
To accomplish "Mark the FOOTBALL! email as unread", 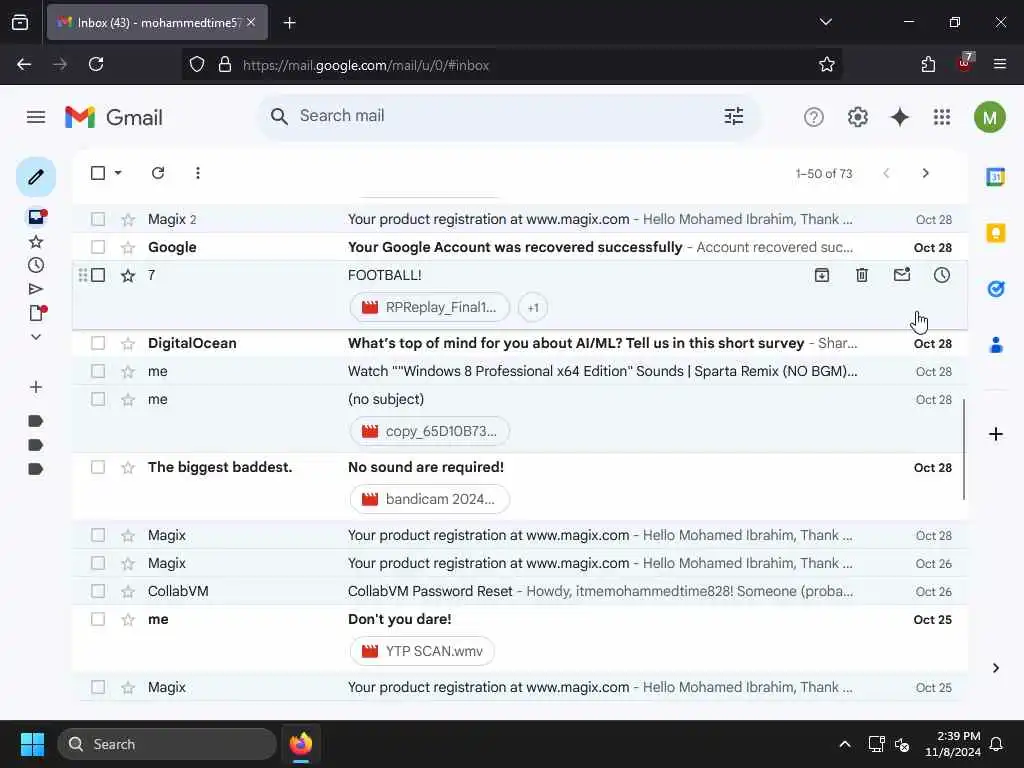I will [902, 275].
